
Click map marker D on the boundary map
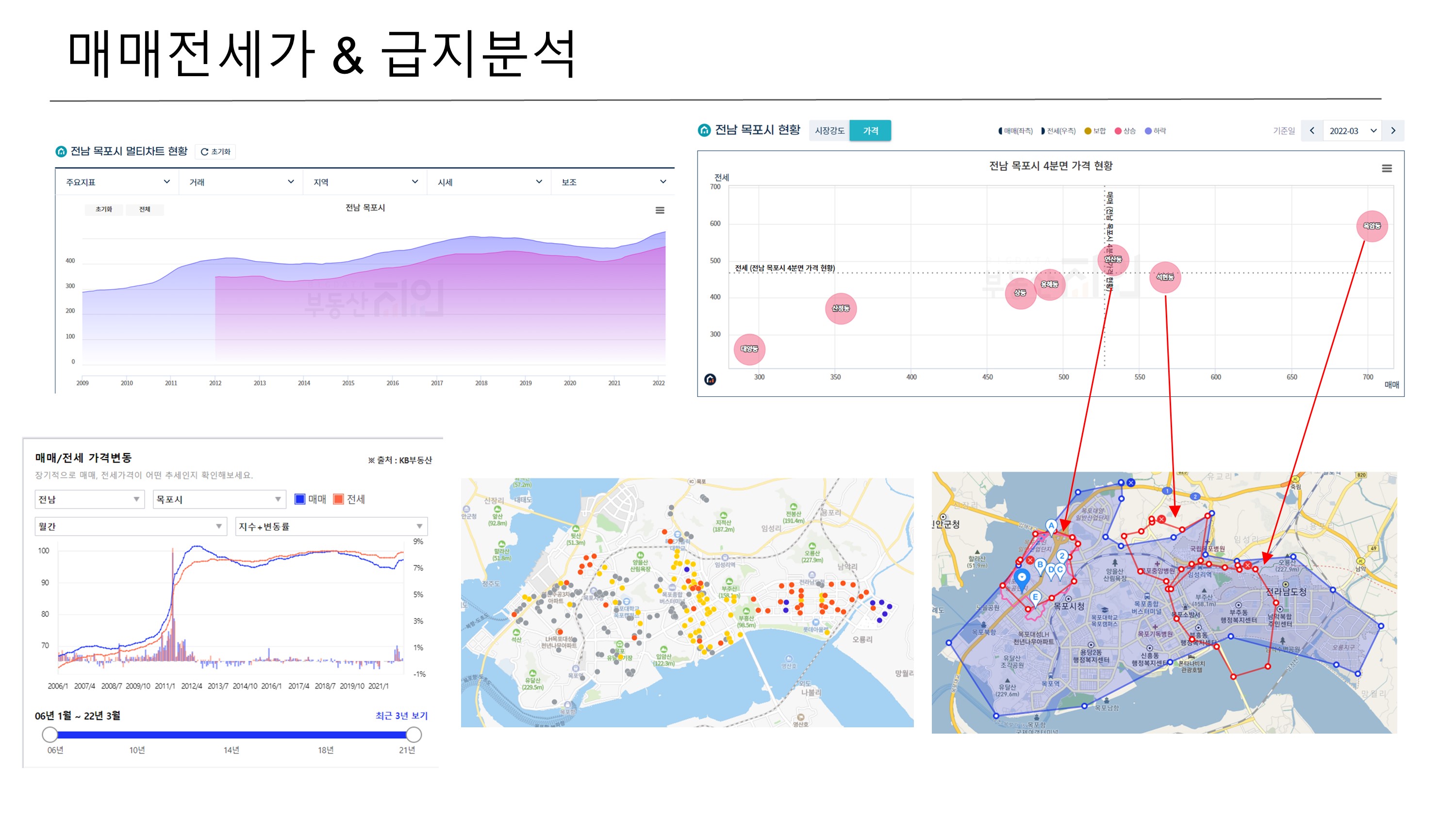click(x=1051, y=571)
